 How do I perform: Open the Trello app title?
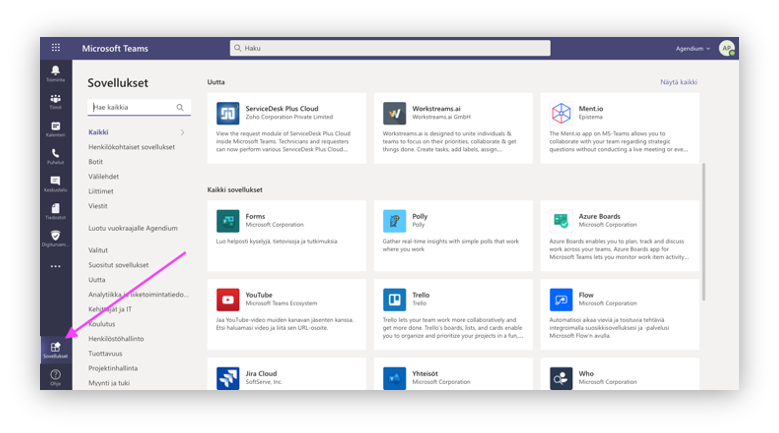click(421, 294)
